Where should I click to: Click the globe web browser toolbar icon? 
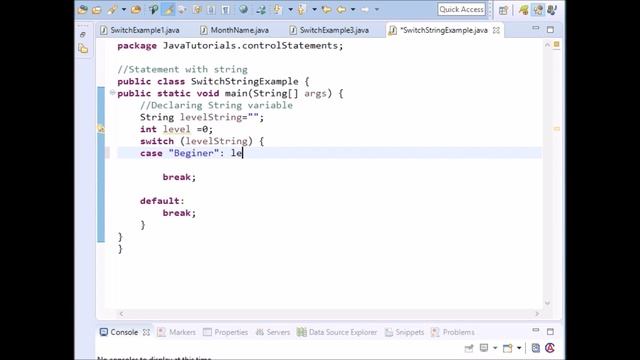click(243, 9)
